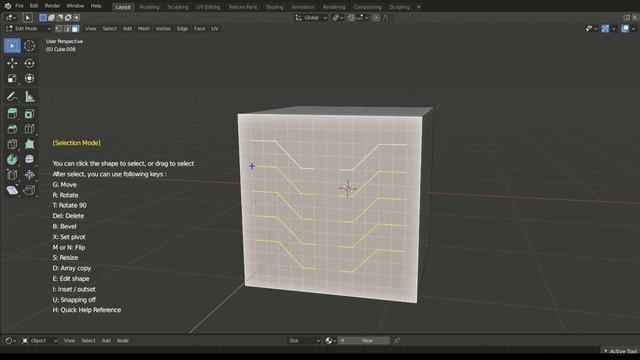The image size is (640, 360).
Task: Set selection mode to Intersect
Action: point(76,18)
